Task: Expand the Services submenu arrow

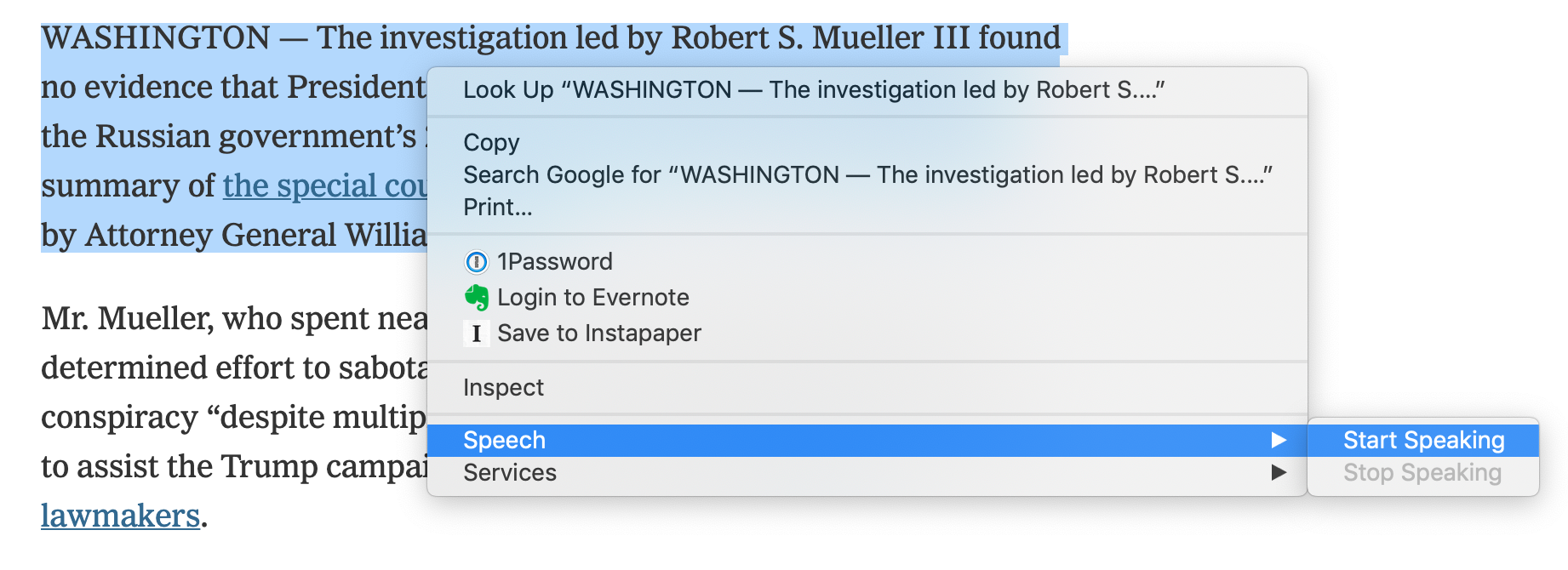Action: click(1278, 472)
